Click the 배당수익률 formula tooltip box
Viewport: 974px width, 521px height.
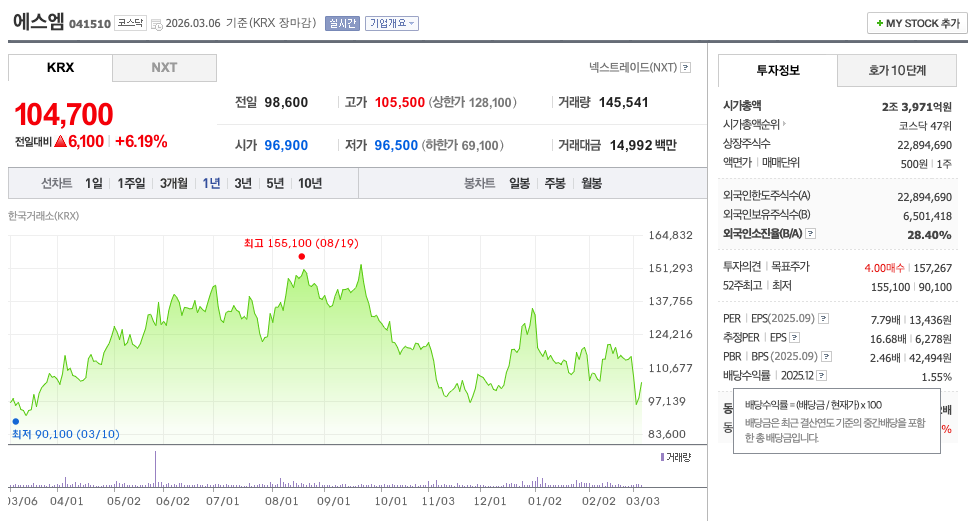[x=837, y=421]
